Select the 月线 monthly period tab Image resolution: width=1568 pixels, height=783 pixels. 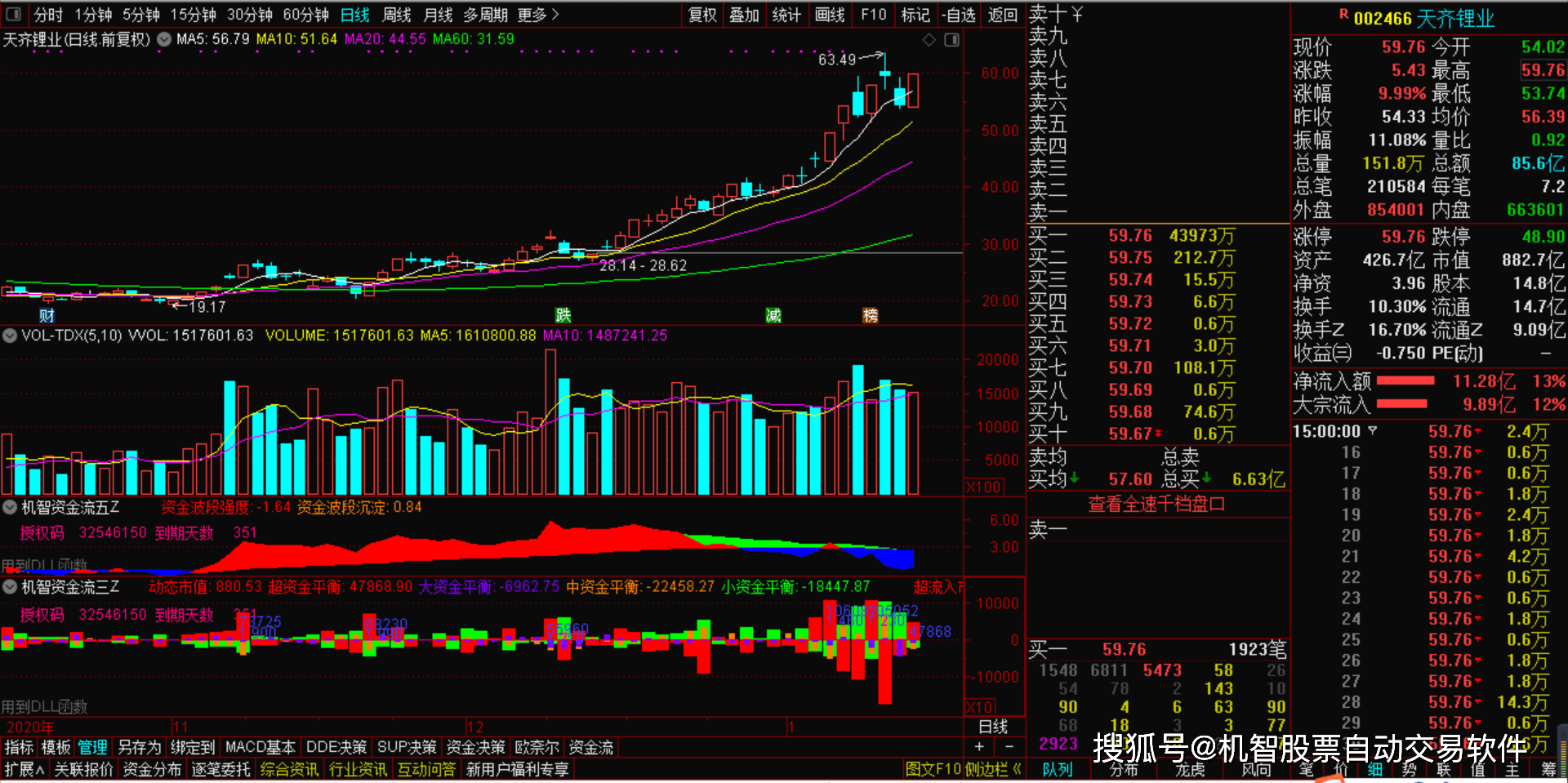439,15
